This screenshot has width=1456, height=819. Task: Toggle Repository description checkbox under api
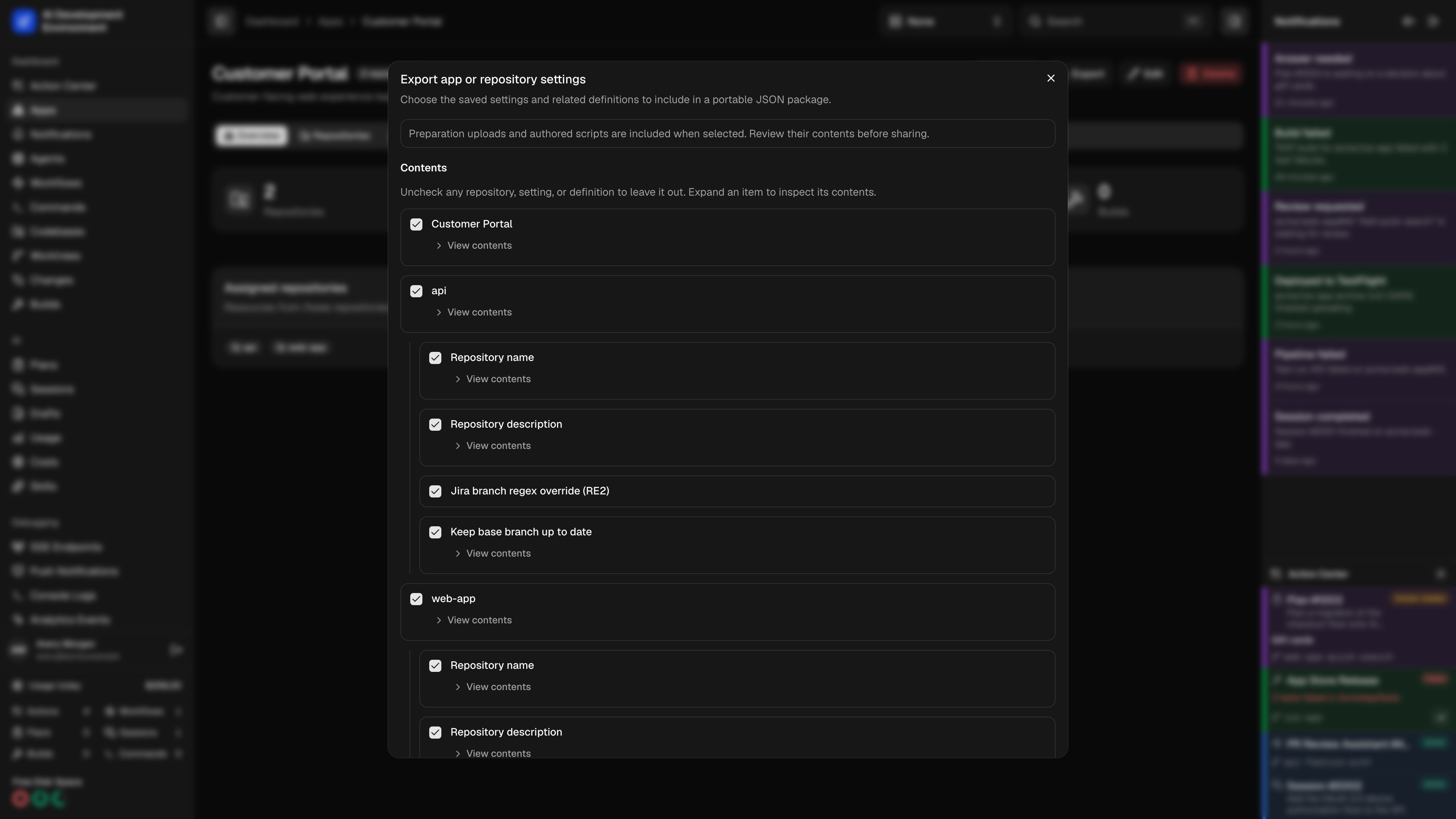[435, 425]
